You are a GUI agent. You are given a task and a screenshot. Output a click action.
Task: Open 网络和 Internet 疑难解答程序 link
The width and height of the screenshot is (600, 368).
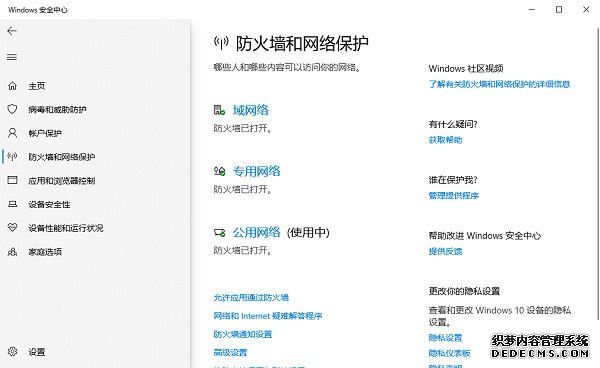[x=268, y=316]
